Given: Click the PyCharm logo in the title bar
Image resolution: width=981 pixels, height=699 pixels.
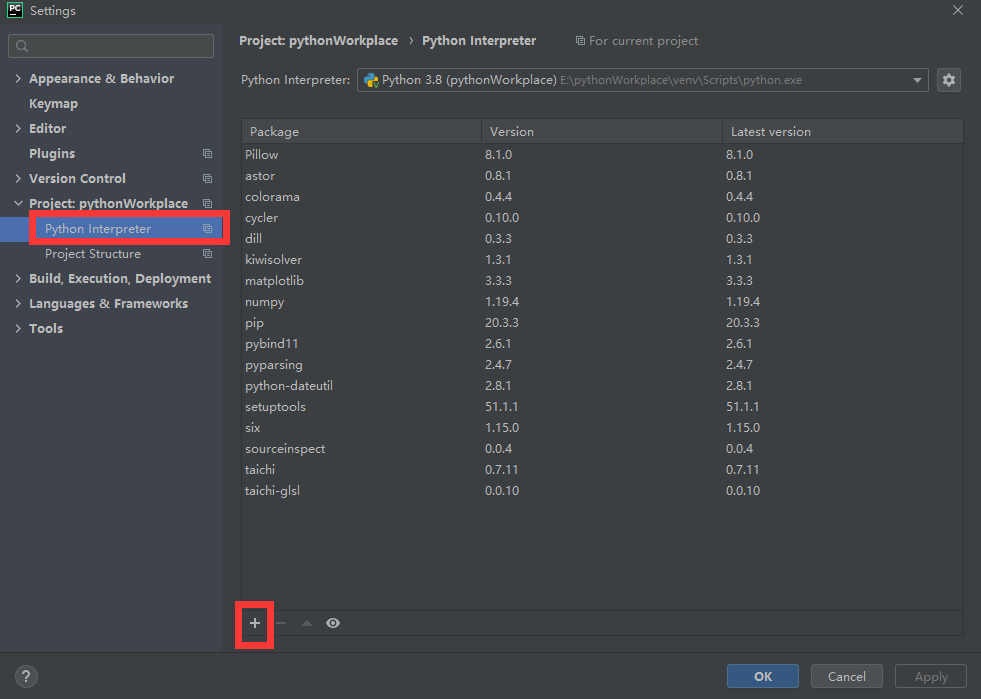Looking at the screenshot, I should tap(14, 11).
